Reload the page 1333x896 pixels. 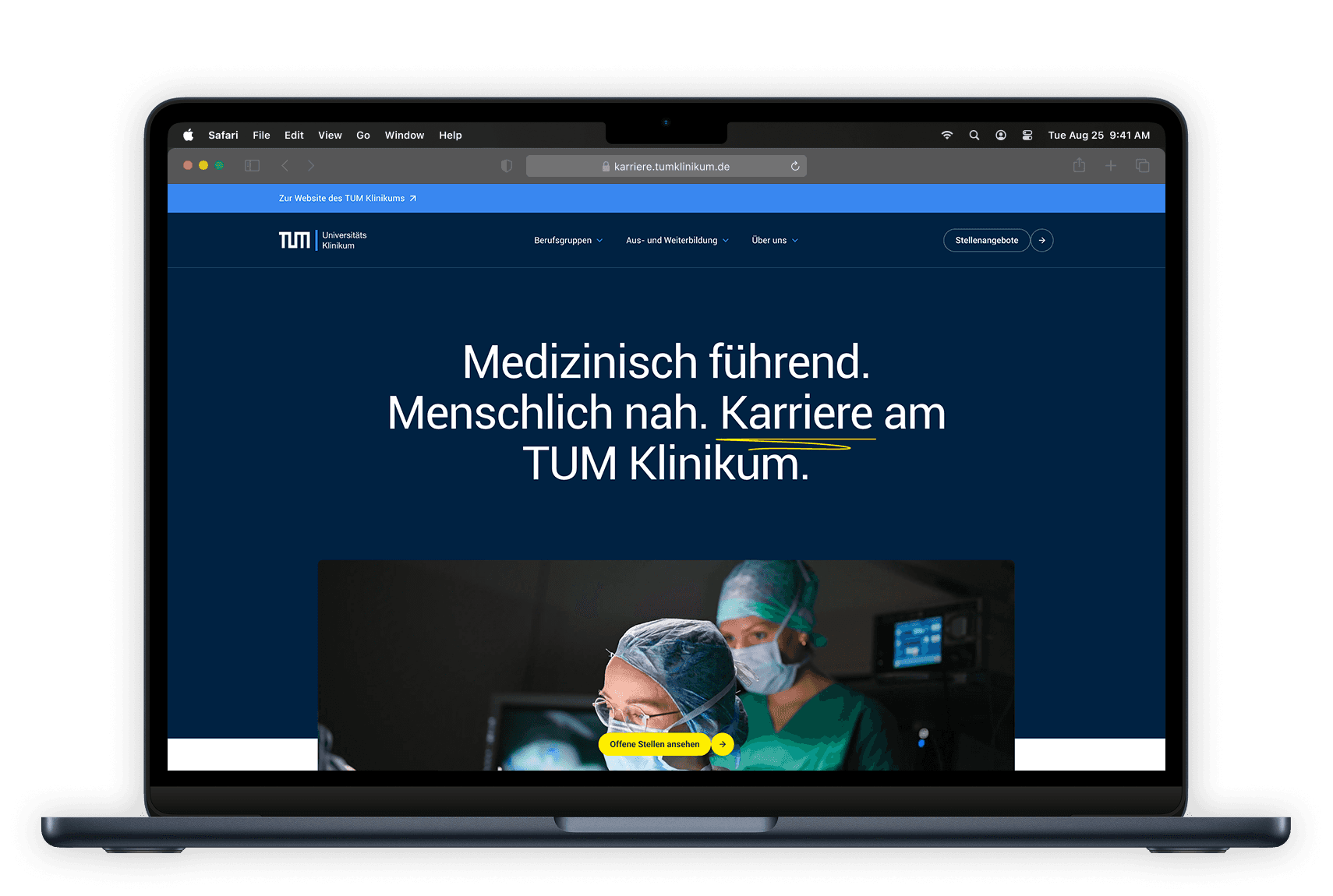(x=795, y=166)
